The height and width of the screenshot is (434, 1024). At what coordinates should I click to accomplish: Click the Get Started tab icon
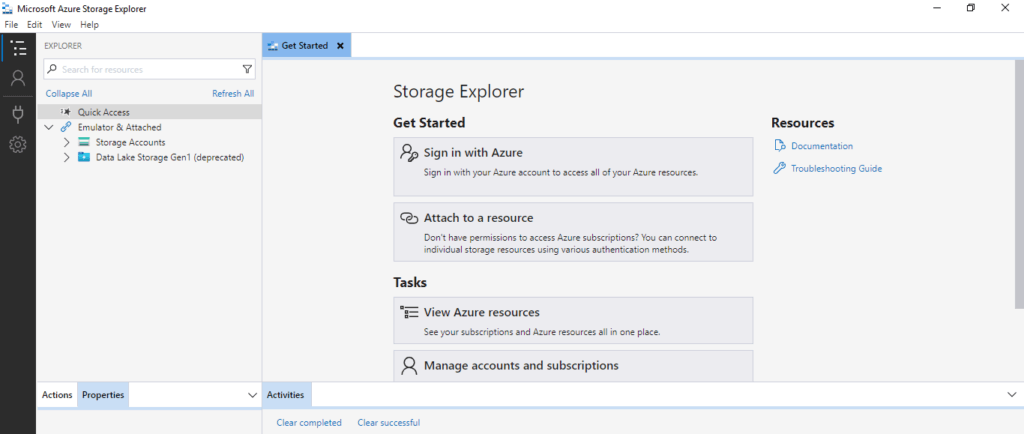click(273, 46)
